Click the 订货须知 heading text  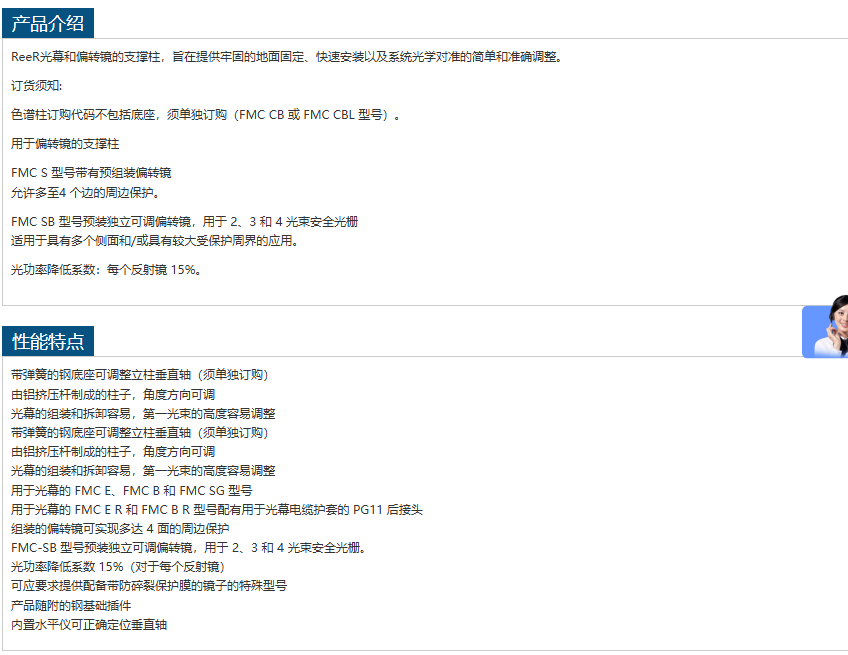coord(36,85)
